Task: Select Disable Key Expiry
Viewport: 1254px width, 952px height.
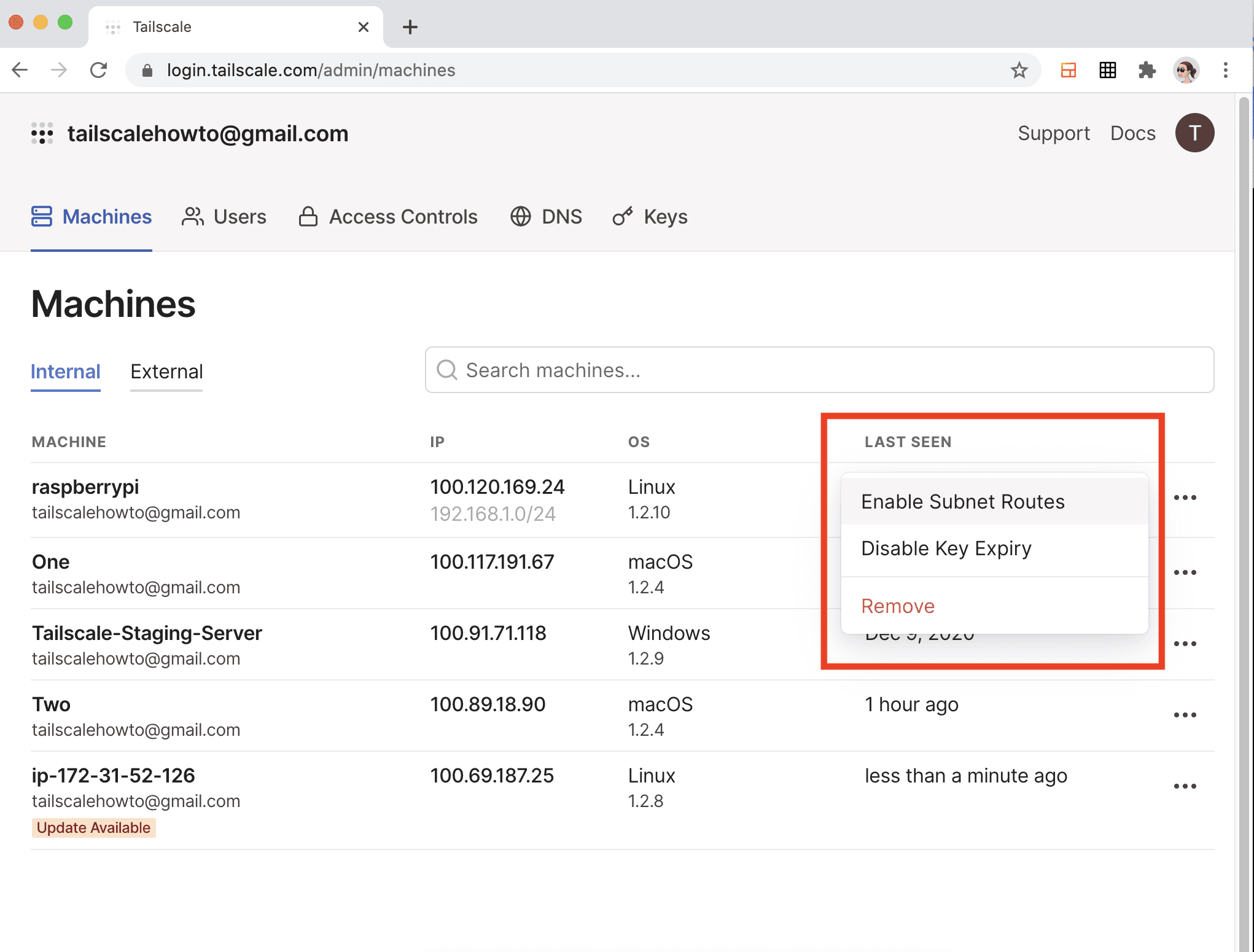Action: point(994,548)
